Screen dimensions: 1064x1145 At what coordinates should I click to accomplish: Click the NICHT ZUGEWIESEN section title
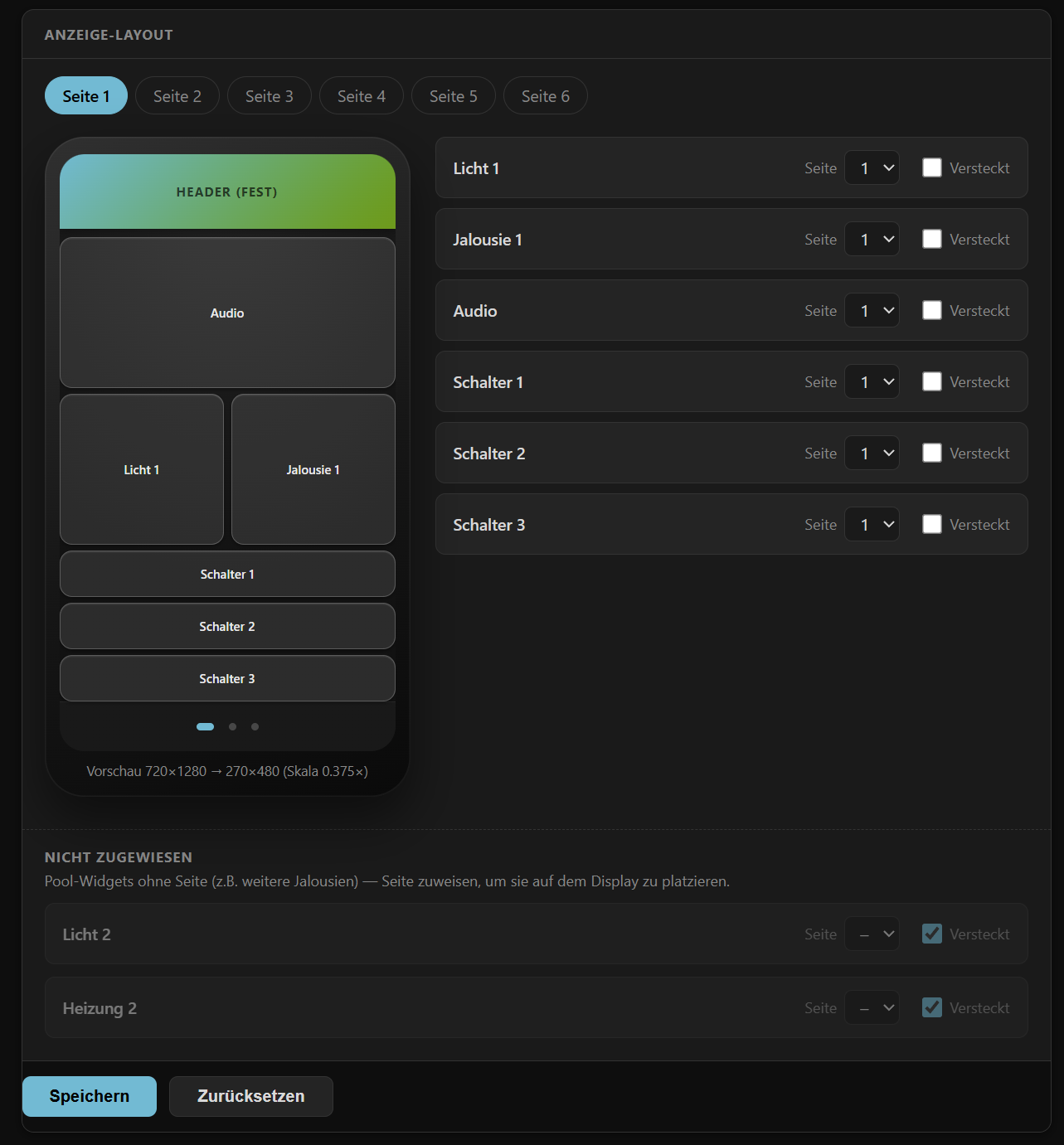119,857
